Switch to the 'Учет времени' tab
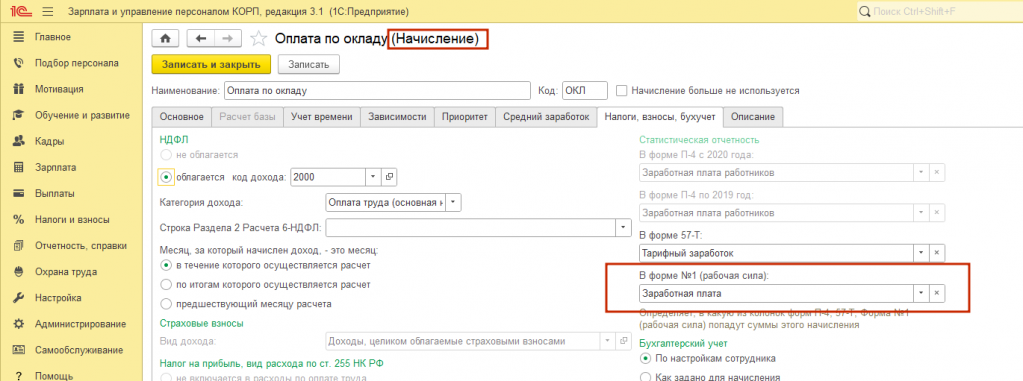The width and height of the screenshot is (1023, 381). coord(322,117)
